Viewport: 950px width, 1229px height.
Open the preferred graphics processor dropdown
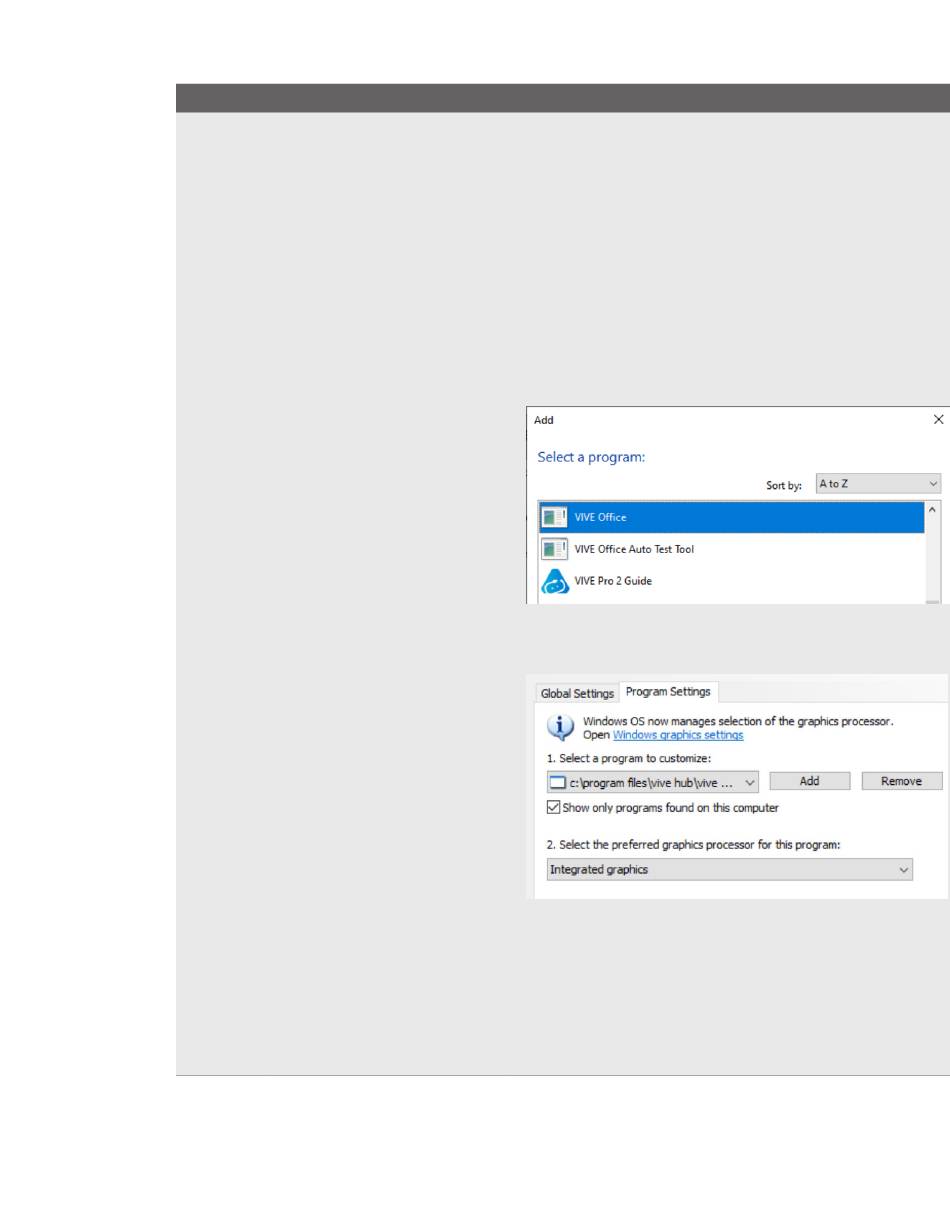730,870
